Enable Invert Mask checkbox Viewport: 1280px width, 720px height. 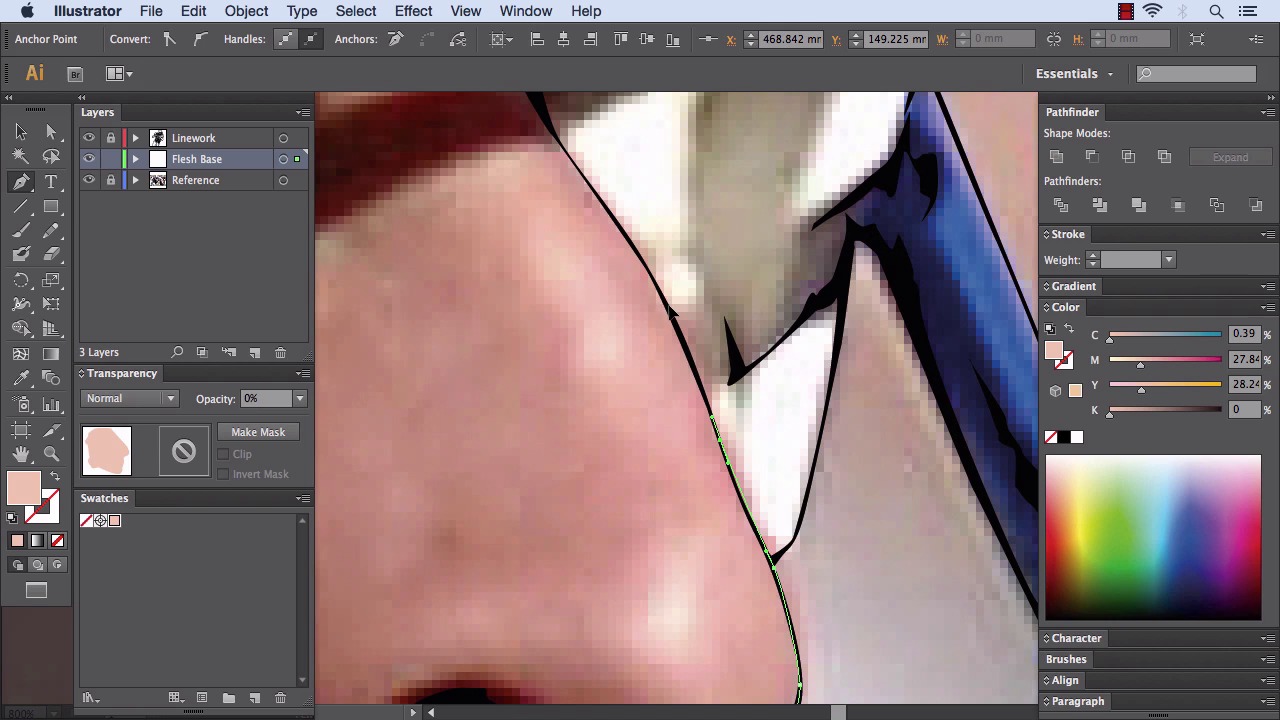[x=223, y=474]
